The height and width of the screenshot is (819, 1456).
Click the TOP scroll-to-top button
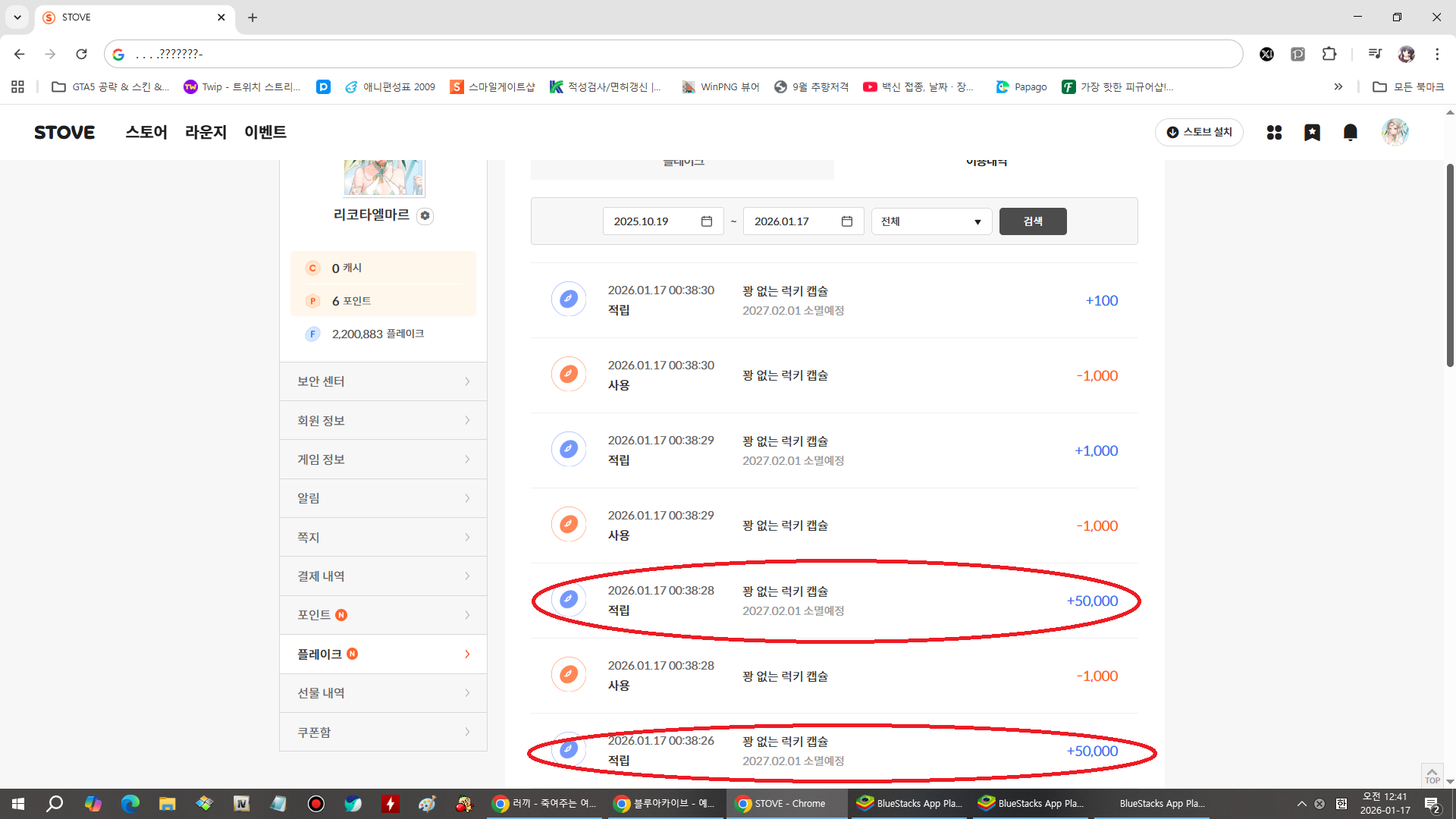pyautogui.click(x=1432, y=775)
